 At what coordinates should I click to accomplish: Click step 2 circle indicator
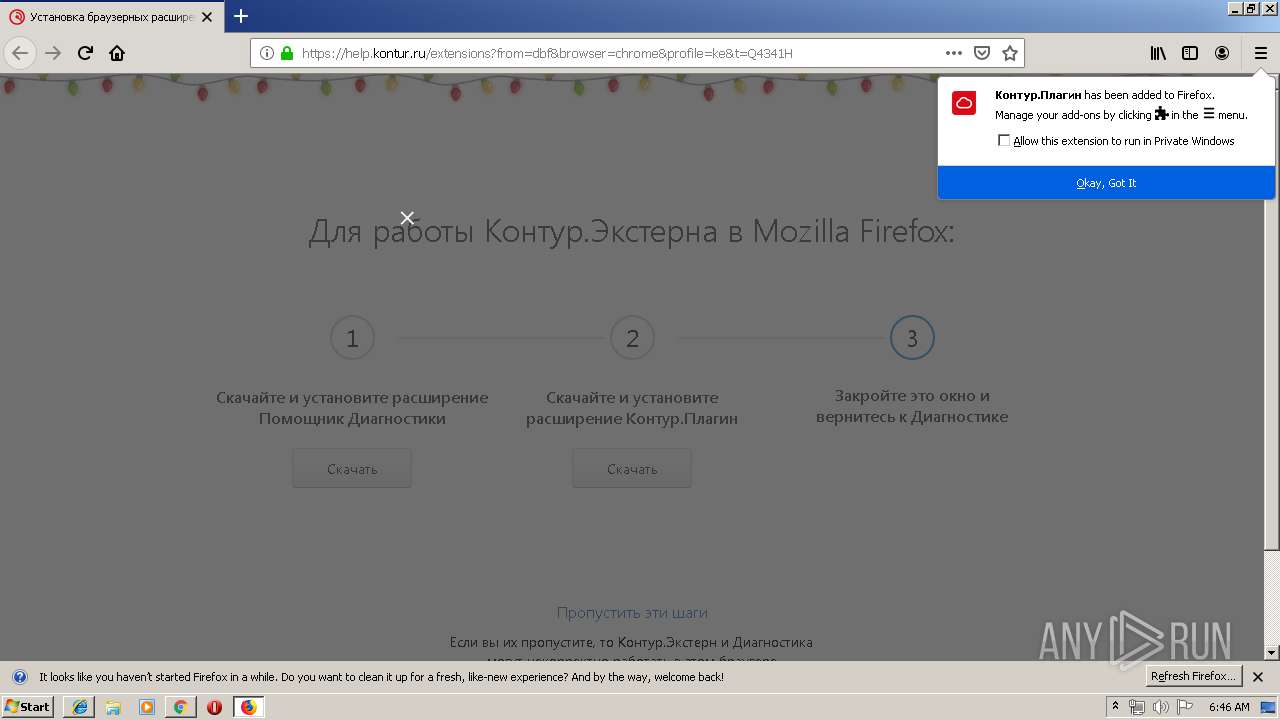point(632,338)
